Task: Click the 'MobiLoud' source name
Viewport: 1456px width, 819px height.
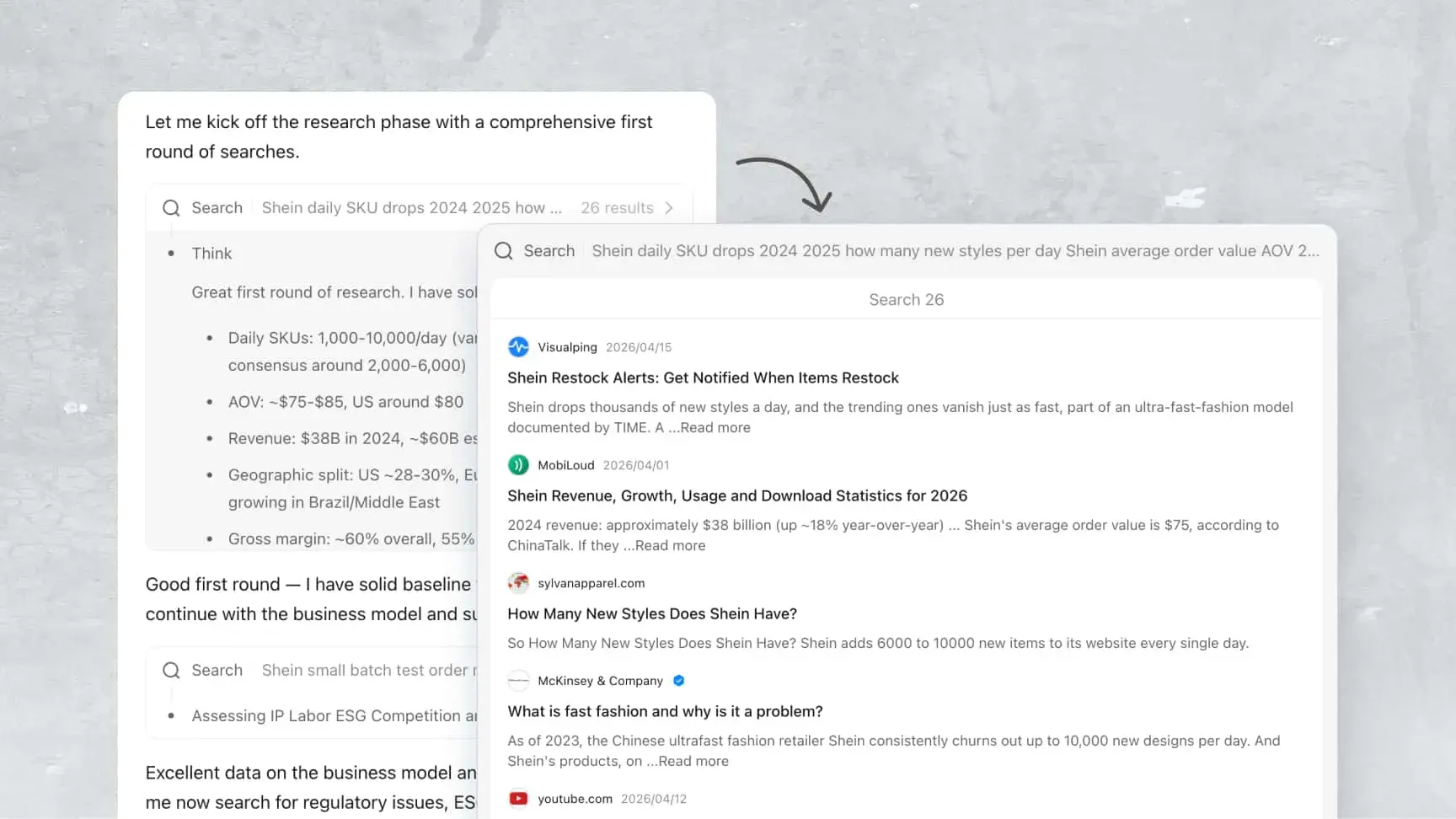Action: coord(566,465)
